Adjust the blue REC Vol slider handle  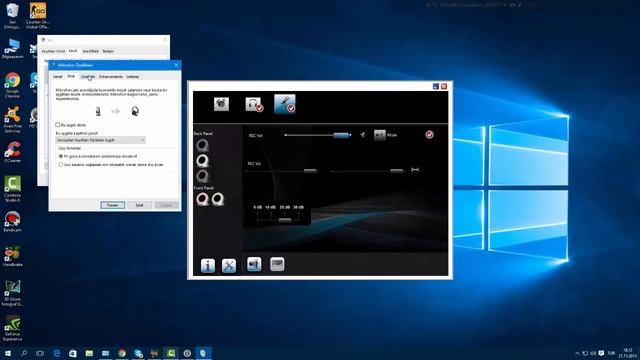[x=341, y=135]
